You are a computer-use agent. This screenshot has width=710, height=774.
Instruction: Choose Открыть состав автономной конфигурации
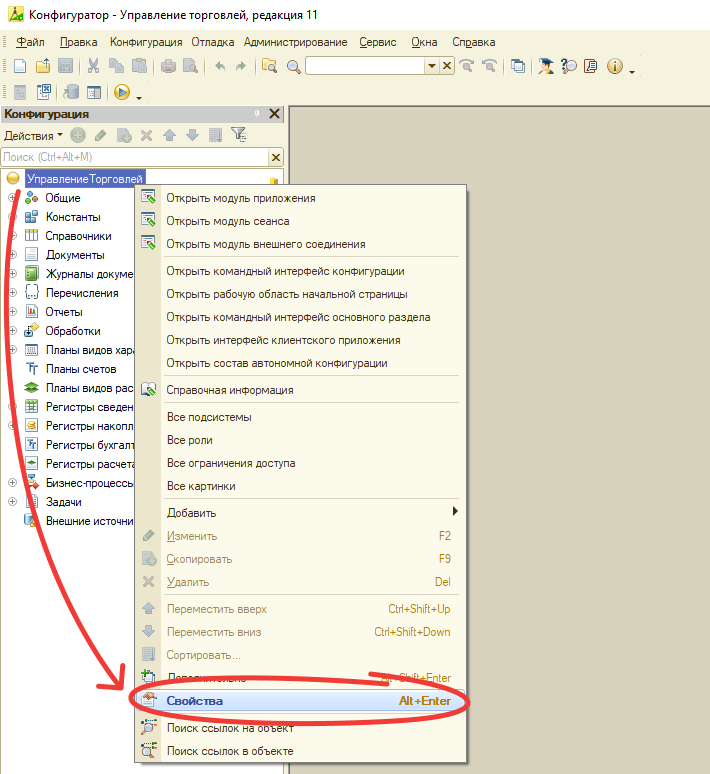point(300,363)
